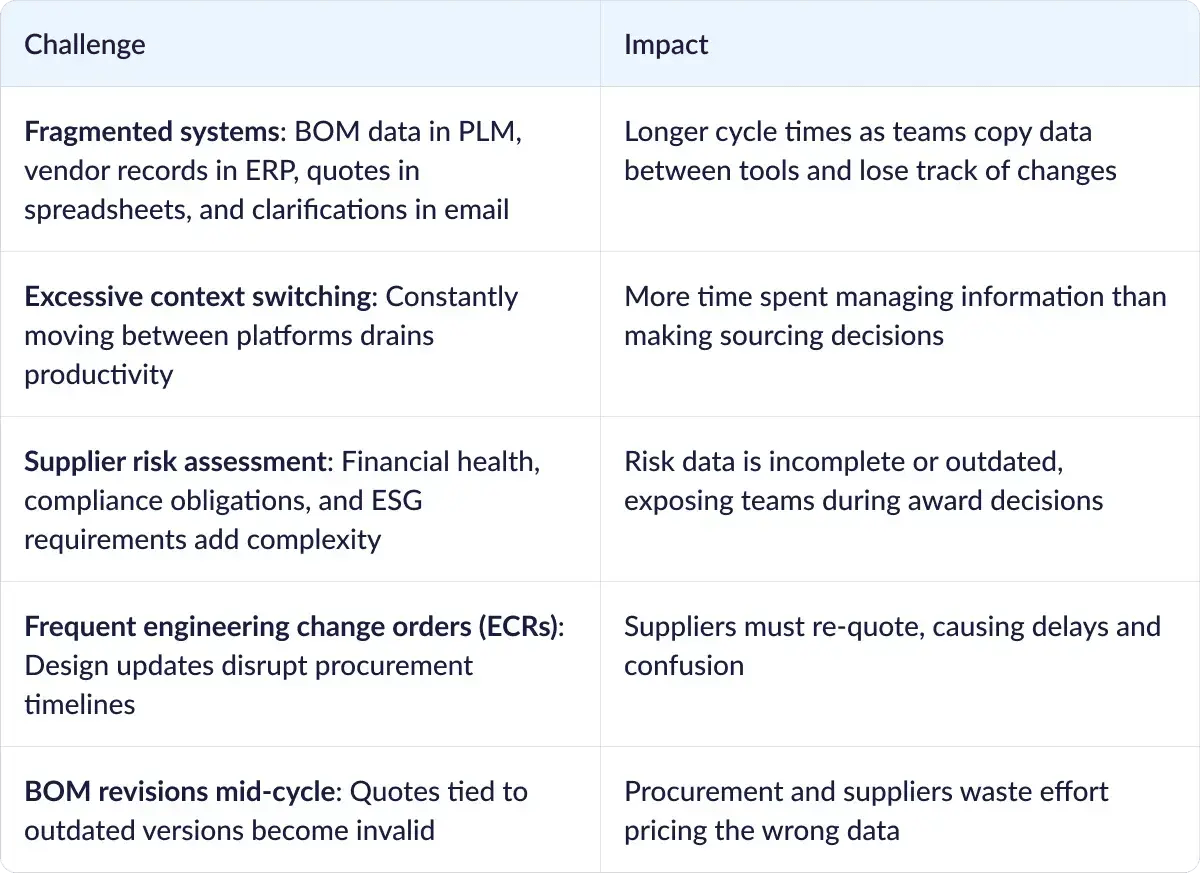Viewport: 1200px width, 873px height.
Task: Click the "Excessive context switching" bold heading
Action: (198, 297)
